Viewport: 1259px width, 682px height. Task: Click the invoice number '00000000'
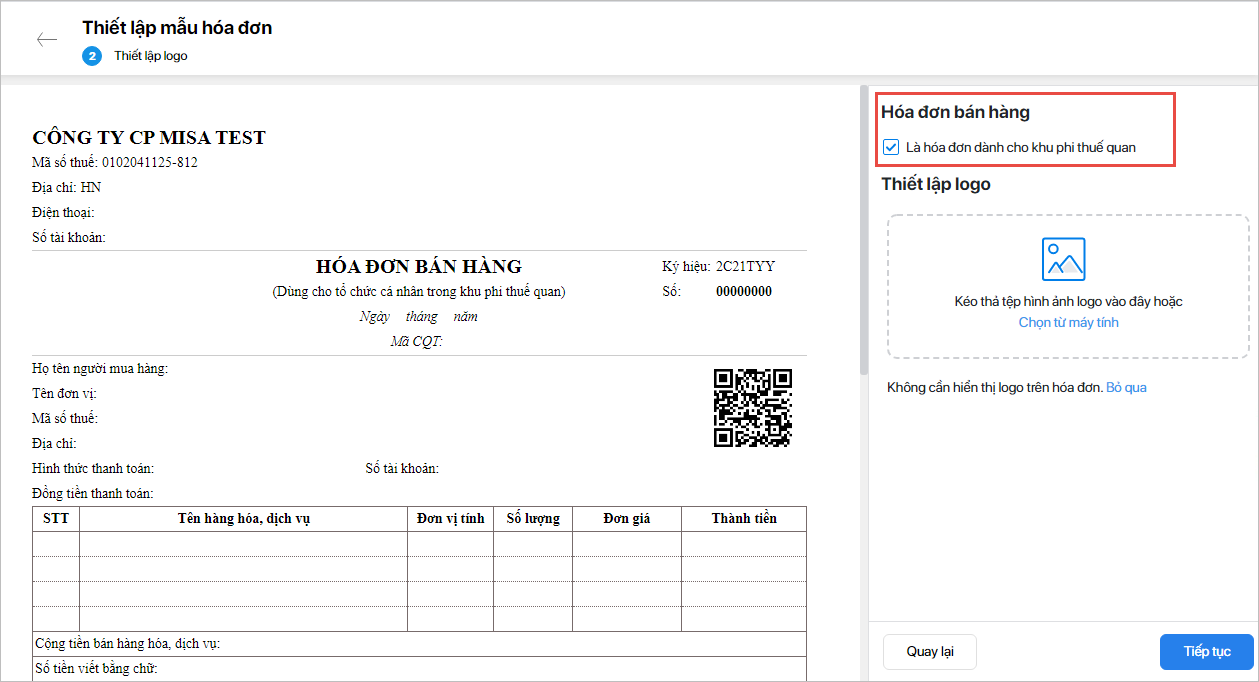pos(743,292)
